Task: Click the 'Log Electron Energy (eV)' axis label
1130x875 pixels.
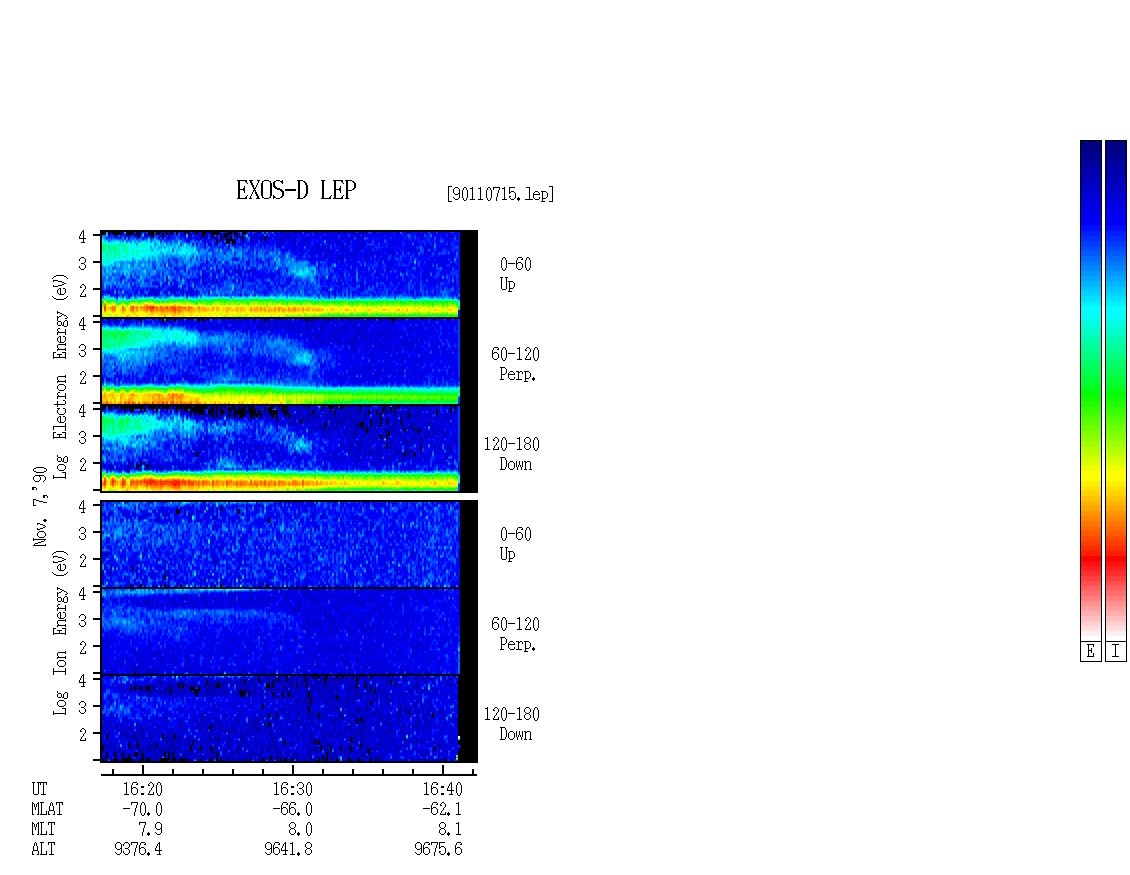Action: click(60, 376)
